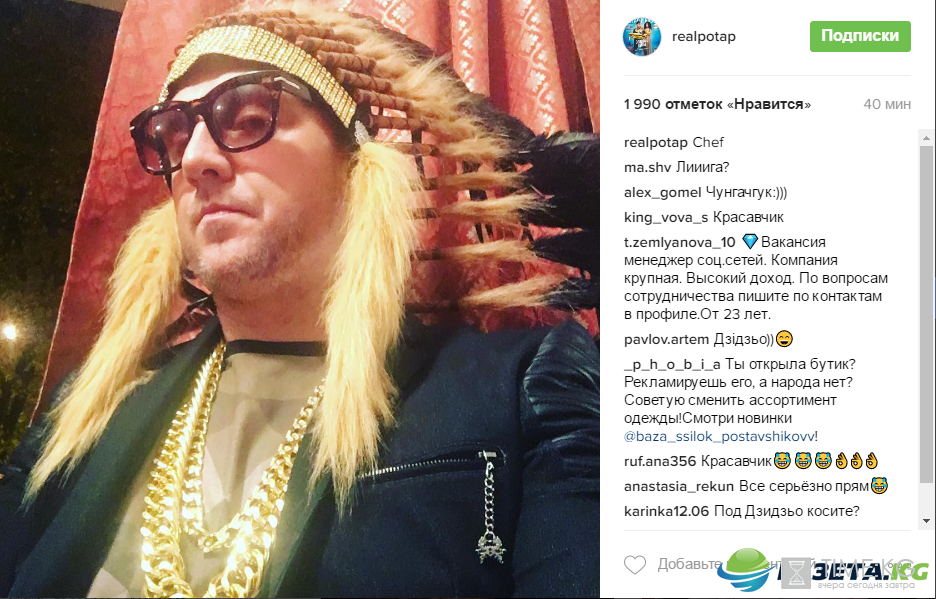Open realpotap username in the header
Image resolution: width=936 pixels, height=599 pixels.
click(x=704, y=36)
